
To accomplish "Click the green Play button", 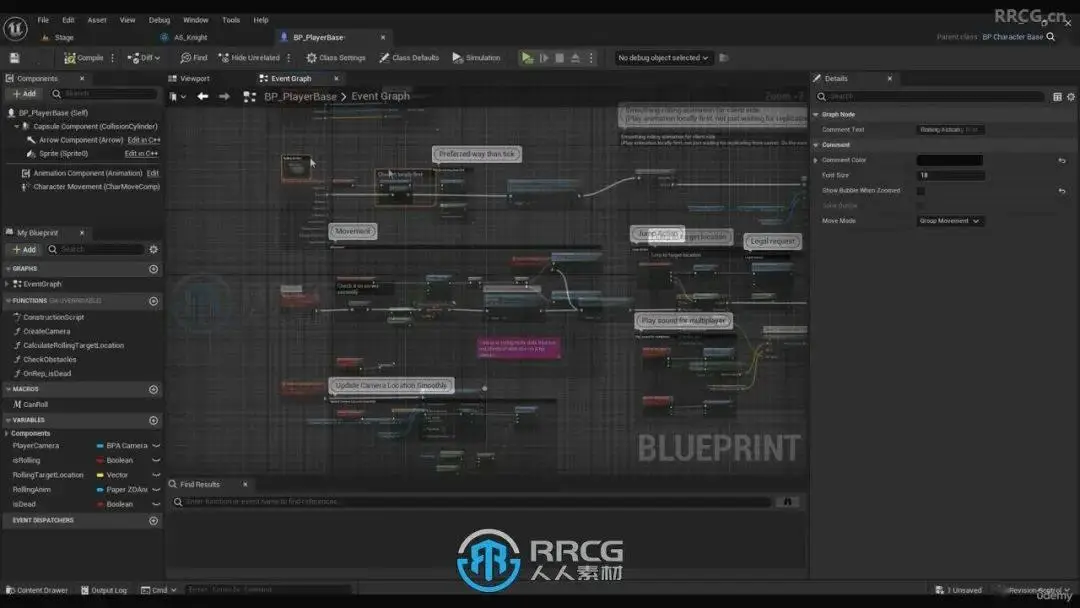I will 527,58.
